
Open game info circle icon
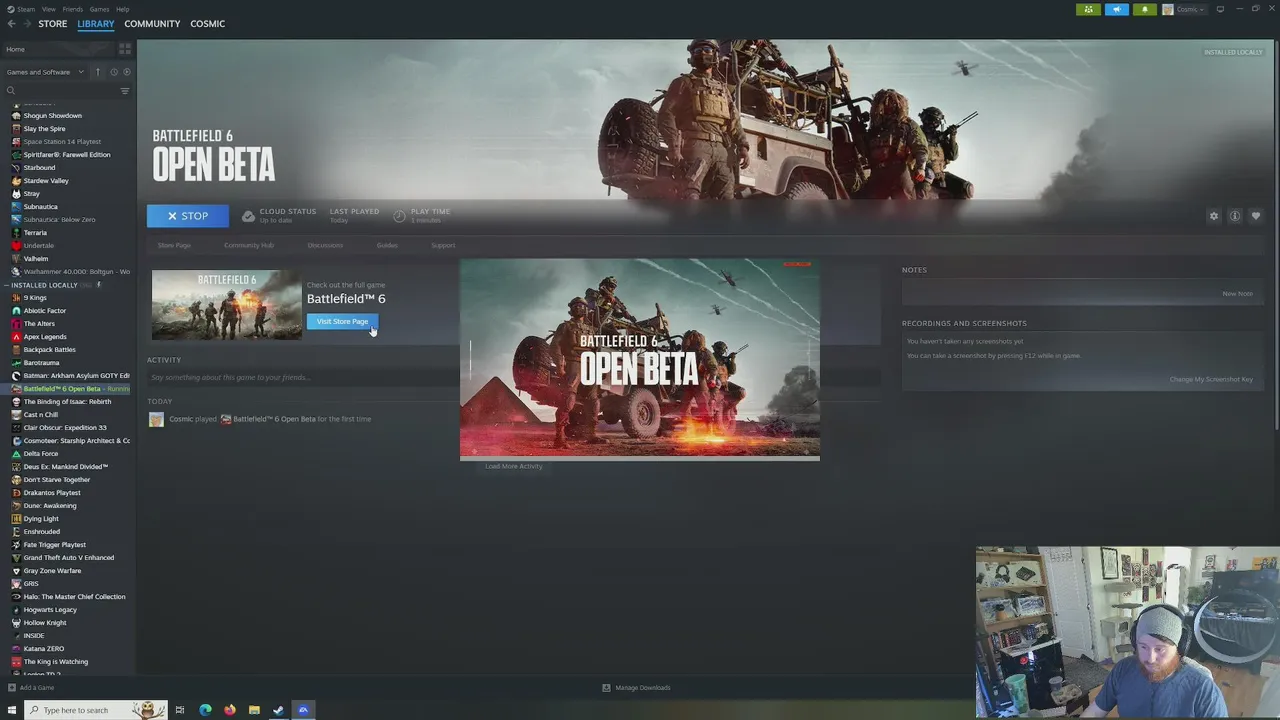(1235, 216)
